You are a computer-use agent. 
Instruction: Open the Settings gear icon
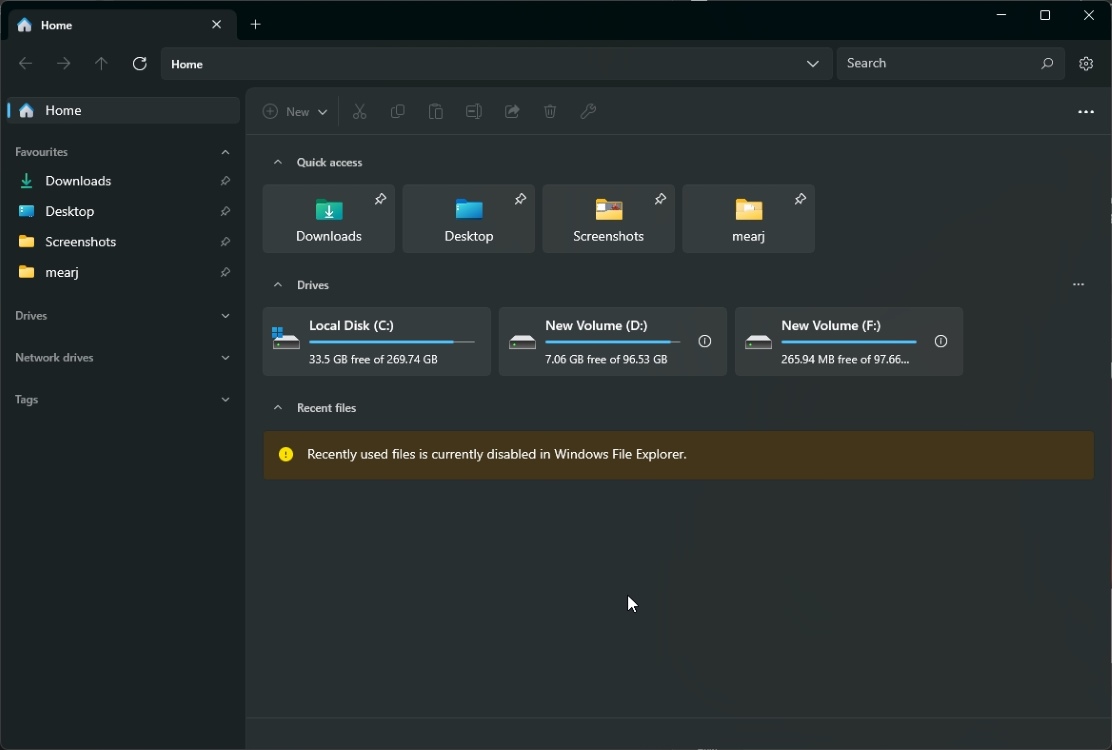click(1087, 63)
